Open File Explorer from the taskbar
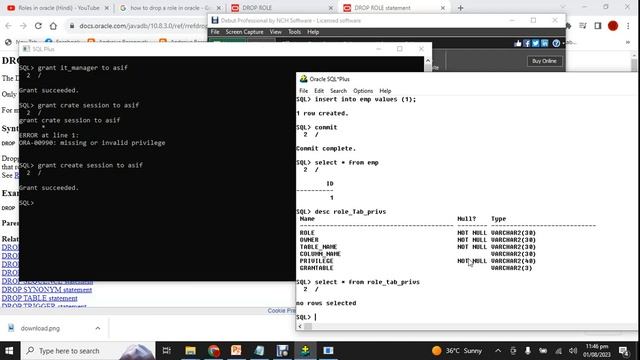 [190, 351]
